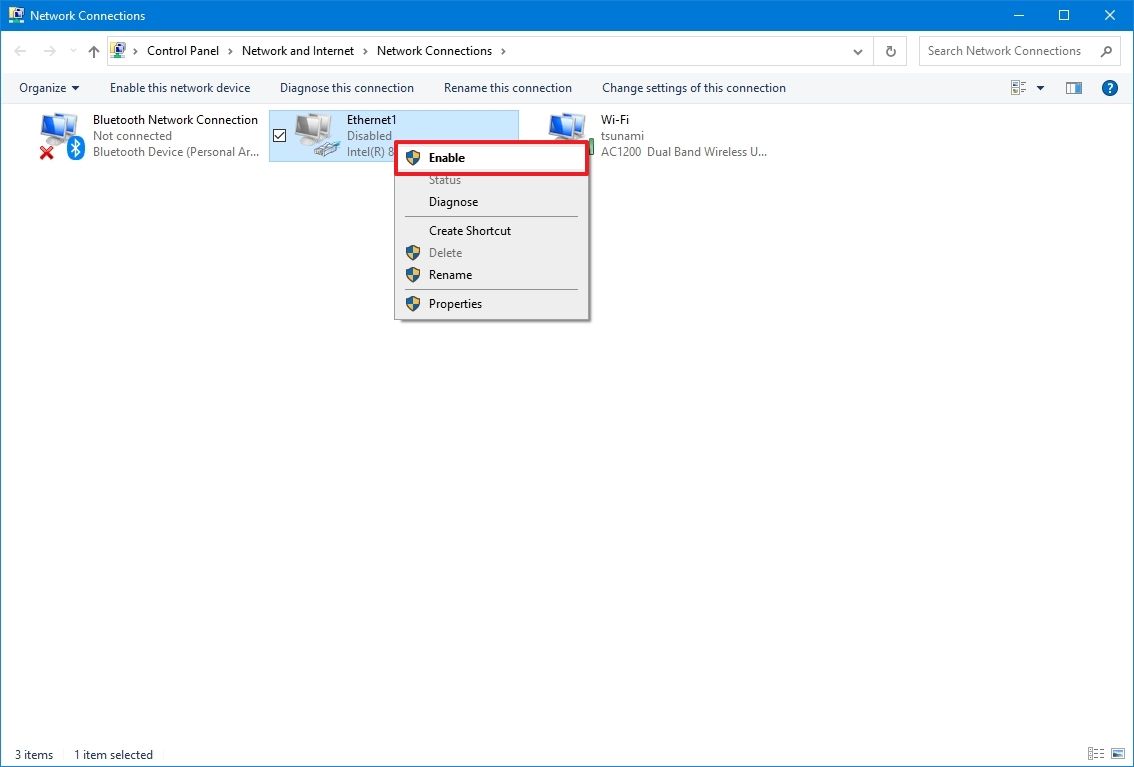This screenshot has height=767, width=1134.
Task: Click inside the Search Network Connections box
Action: pyautogui.click(x=1003, y=50)
